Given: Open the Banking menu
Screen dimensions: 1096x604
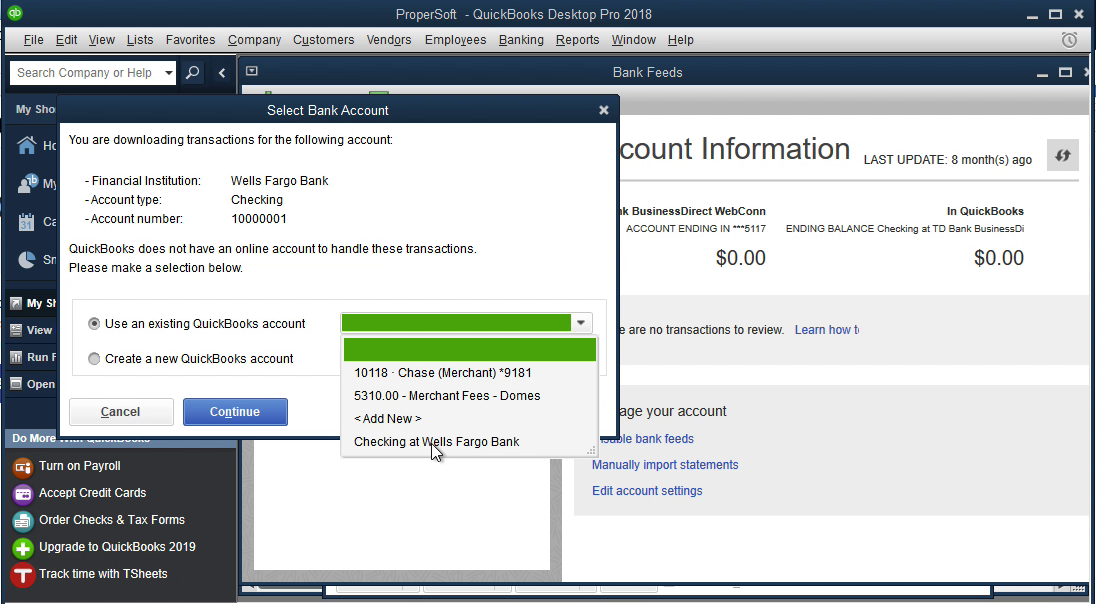Looking at the screenshot, I should click(x=521, y=40).
